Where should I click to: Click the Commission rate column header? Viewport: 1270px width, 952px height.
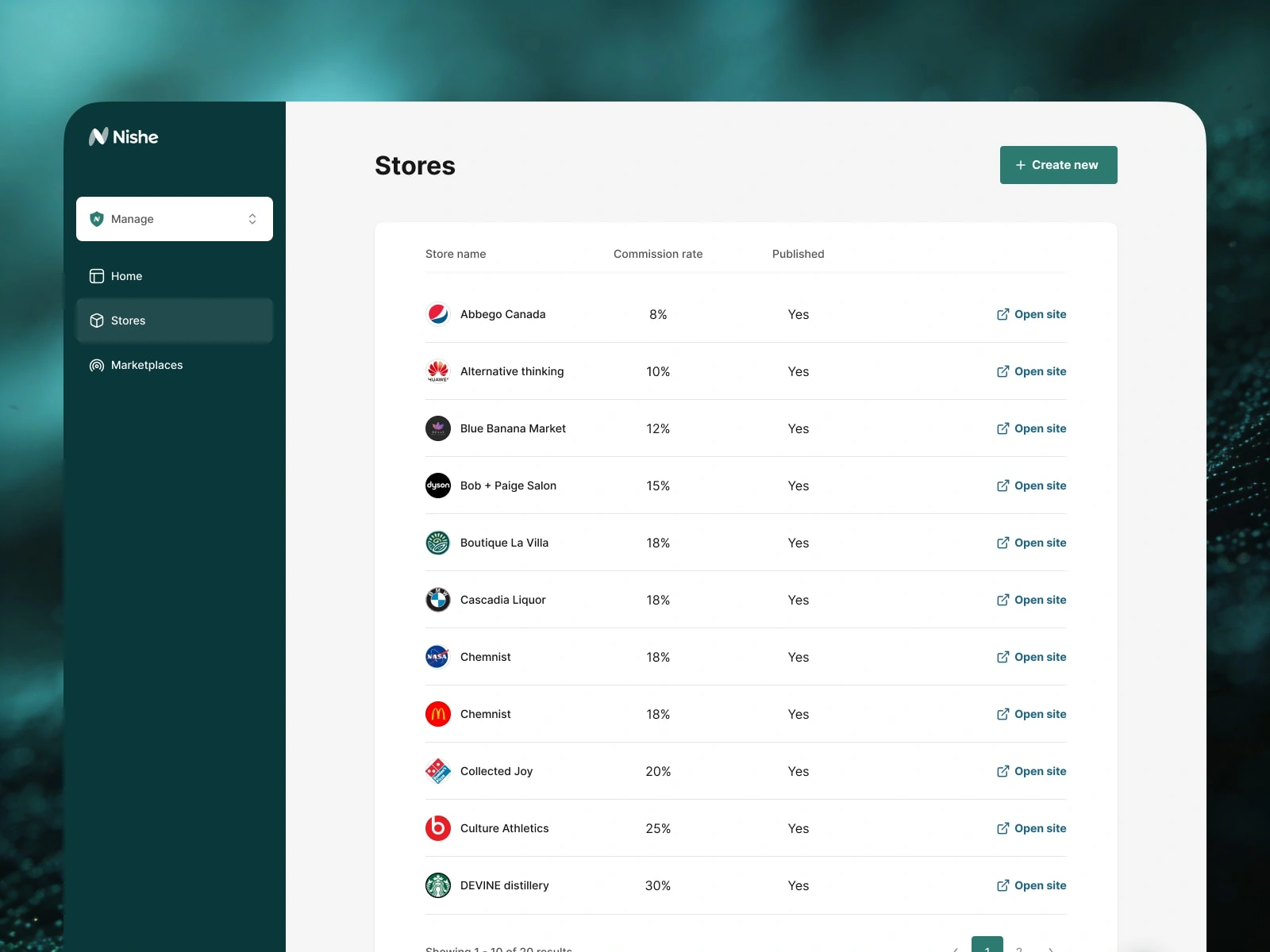[x=658, y=254]
